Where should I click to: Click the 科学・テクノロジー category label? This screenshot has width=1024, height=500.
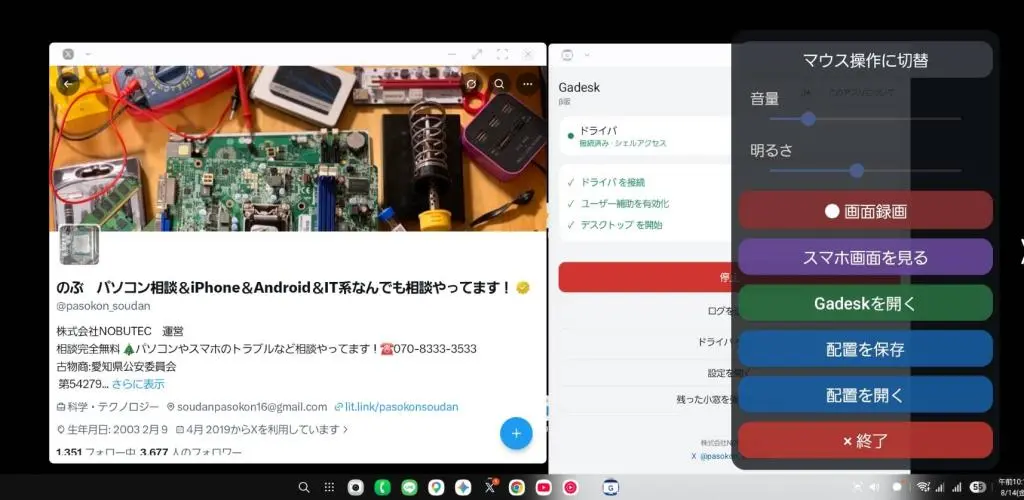(113, 407)
